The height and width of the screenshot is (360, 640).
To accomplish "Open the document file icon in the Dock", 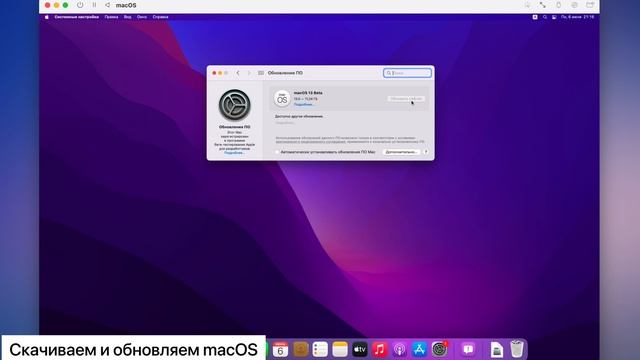I will pyautogui.click(x=496, y=350).
